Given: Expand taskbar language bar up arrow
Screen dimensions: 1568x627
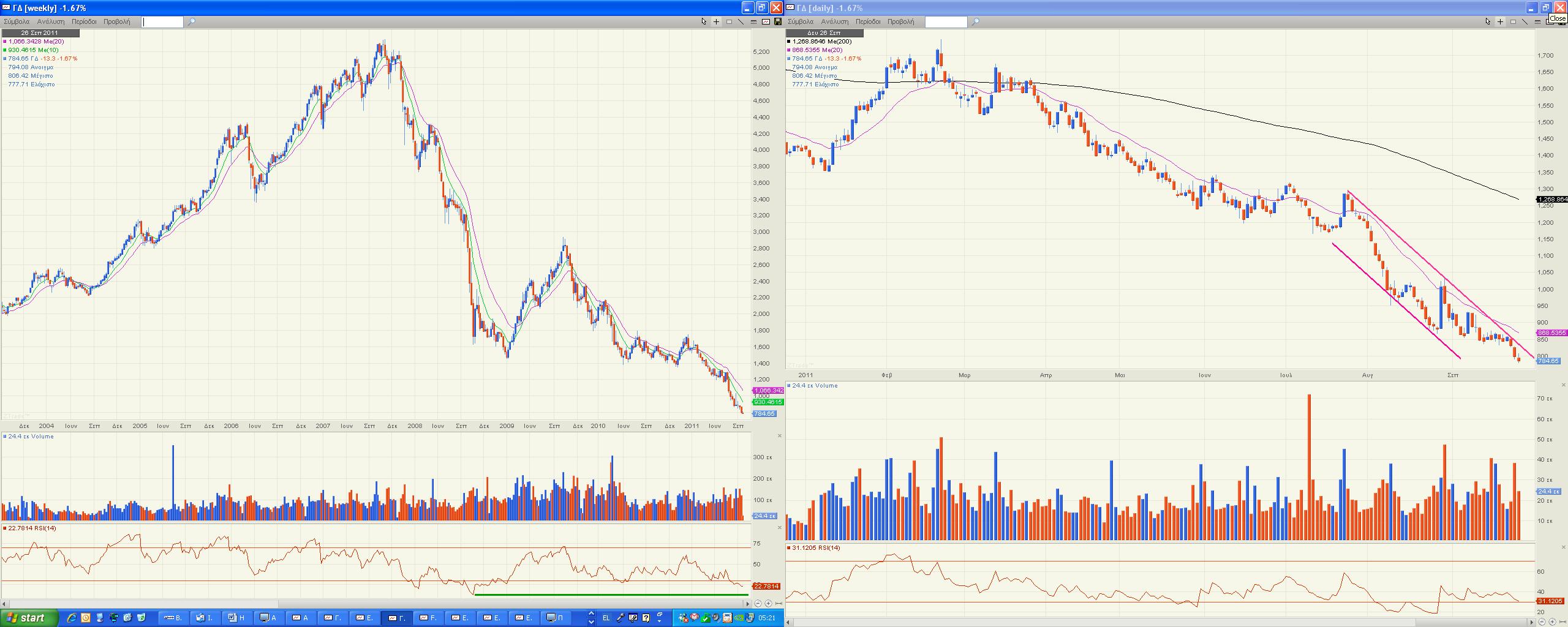Looking at the screenshot, I should click(591, 614).
